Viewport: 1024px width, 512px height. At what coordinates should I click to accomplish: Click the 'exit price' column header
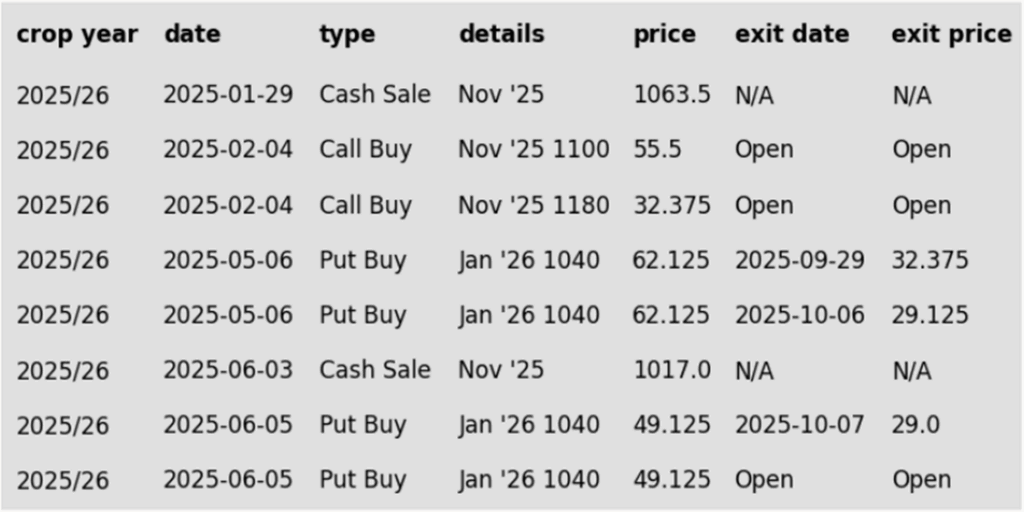tap(951, 34)
